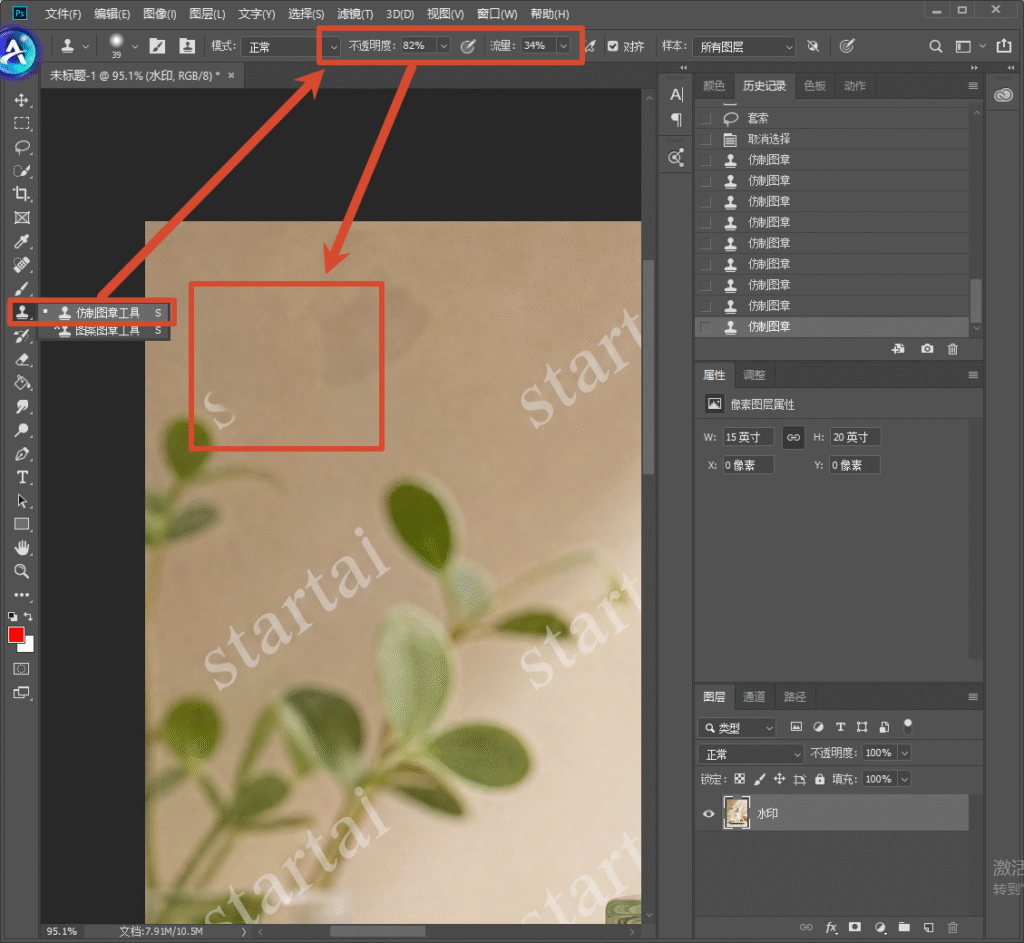Select the Eraser tool
1024x943 pixels.
tap(22, 360)
